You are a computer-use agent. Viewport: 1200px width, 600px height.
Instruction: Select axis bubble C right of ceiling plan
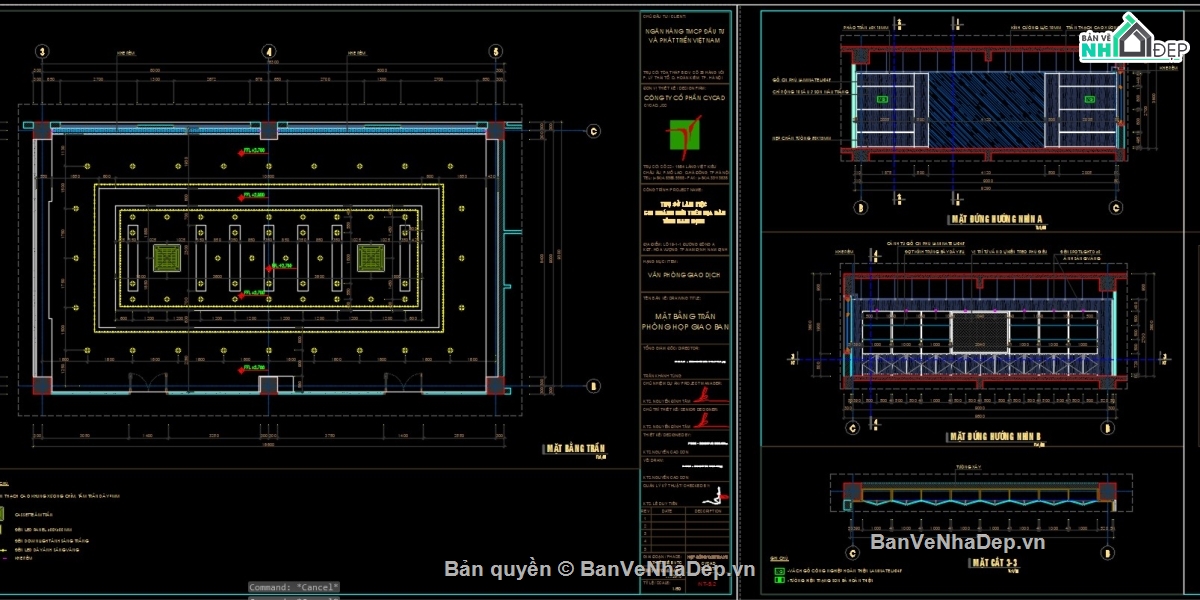pos(593,130)
